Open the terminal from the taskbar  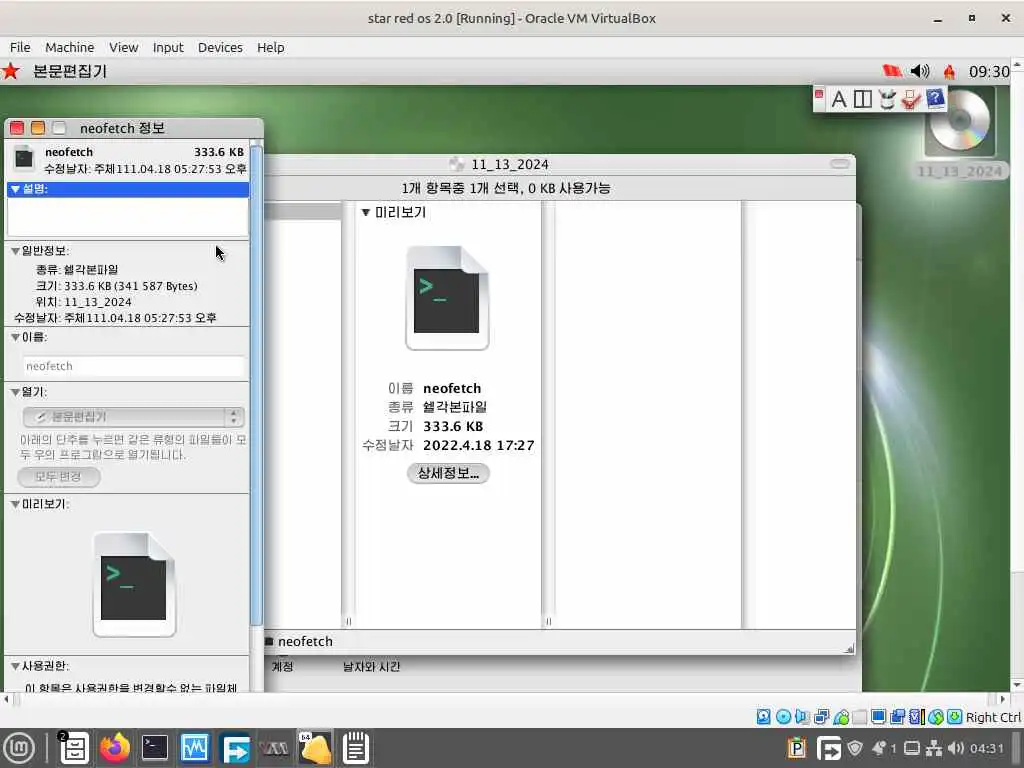point(155,748)
